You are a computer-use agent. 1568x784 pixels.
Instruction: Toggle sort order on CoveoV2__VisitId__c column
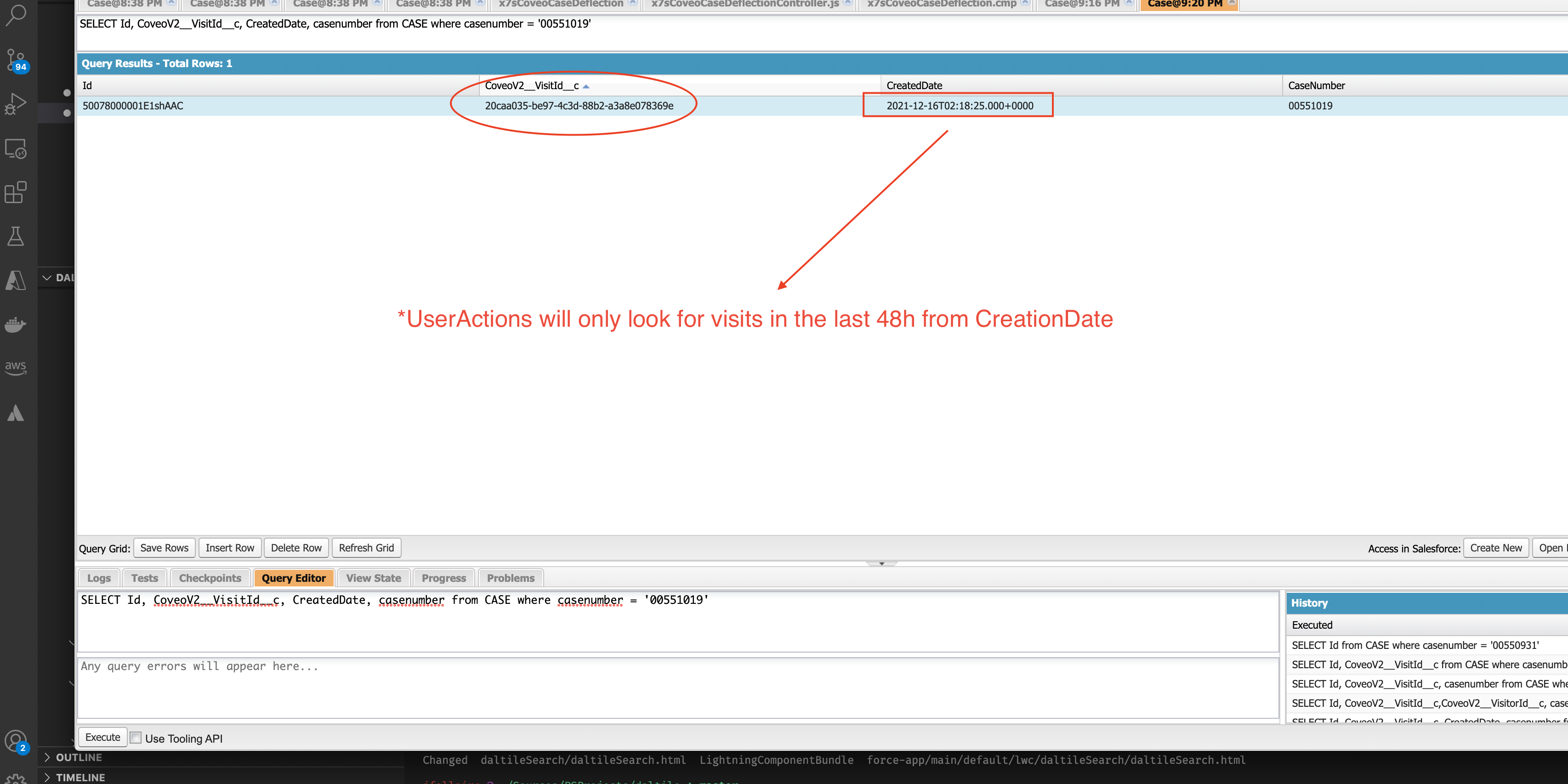point(586,86)
